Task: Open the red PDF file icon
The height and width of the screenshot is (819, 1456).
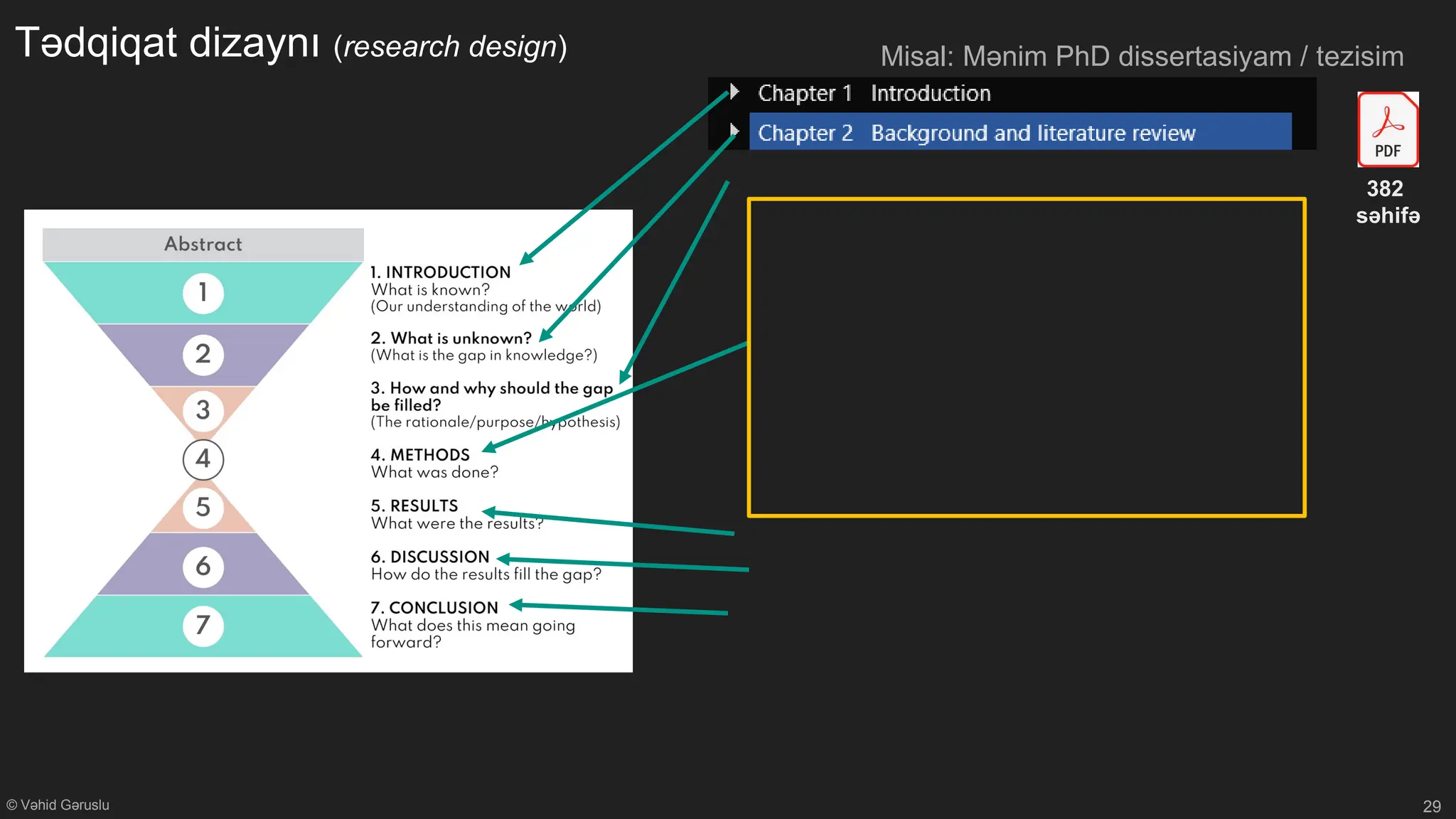Action: 1387,129
